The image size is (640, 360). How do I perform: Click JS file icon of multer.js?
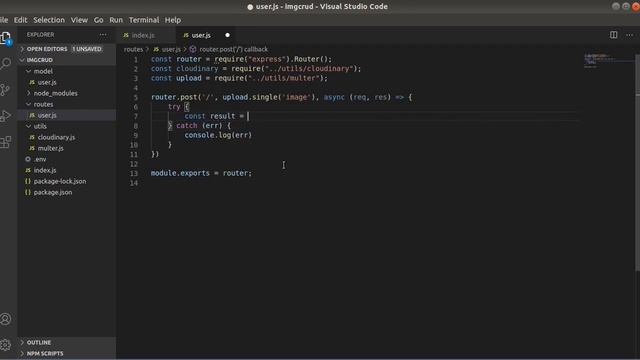[32, 148]
